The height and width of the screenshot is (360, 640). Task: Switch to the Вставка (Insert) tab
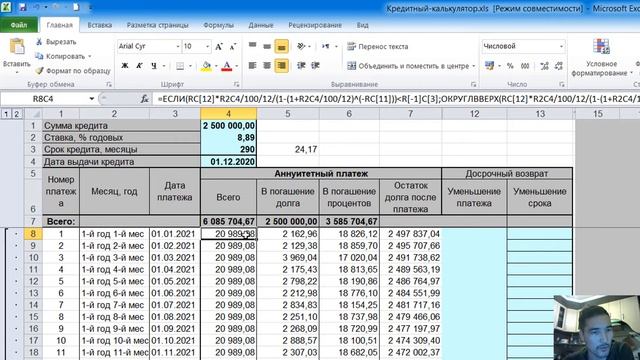pos(100,25)
